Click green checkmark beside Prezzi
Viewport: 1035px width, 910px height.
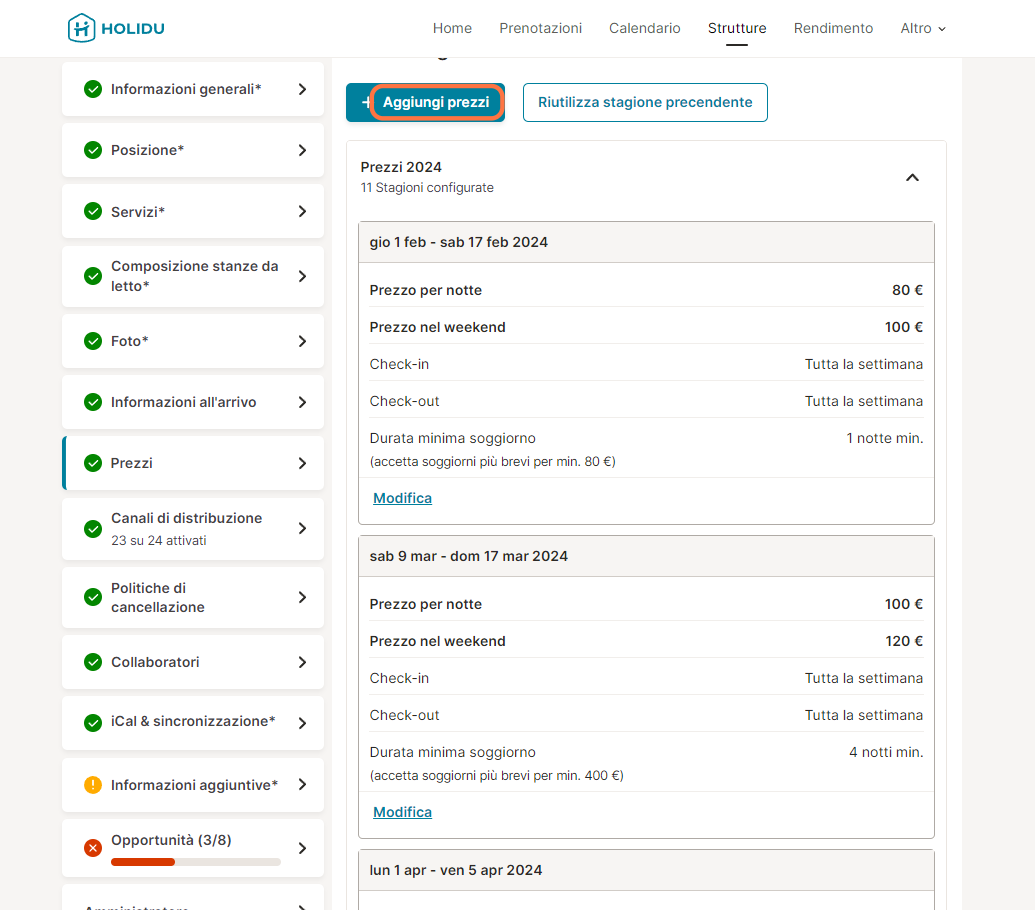click(93, 463)
